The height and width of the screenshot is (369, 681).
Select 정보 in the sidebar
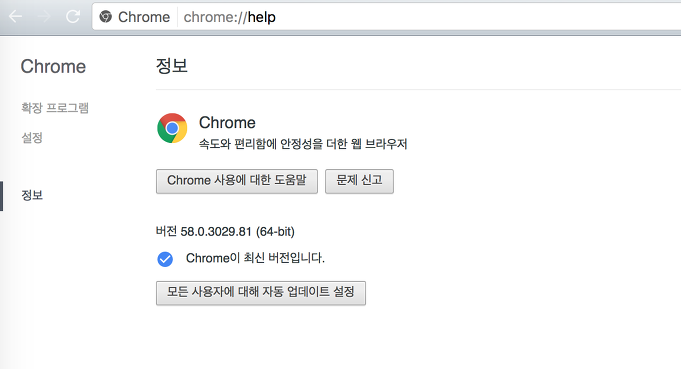point(32,195)
